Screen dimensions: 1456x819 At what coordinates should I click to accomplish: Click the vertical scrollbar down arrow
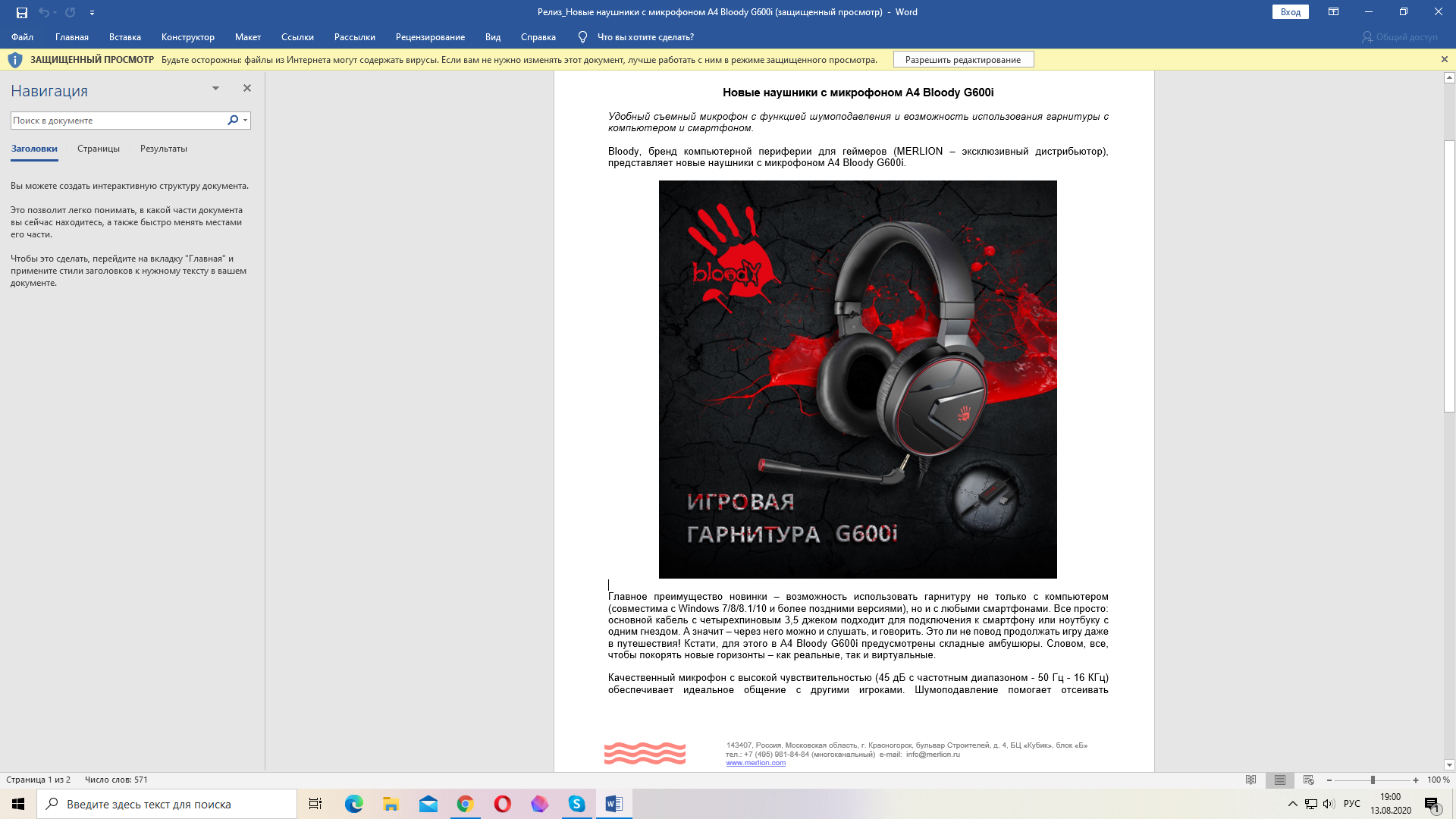(x=1449, y=765)
